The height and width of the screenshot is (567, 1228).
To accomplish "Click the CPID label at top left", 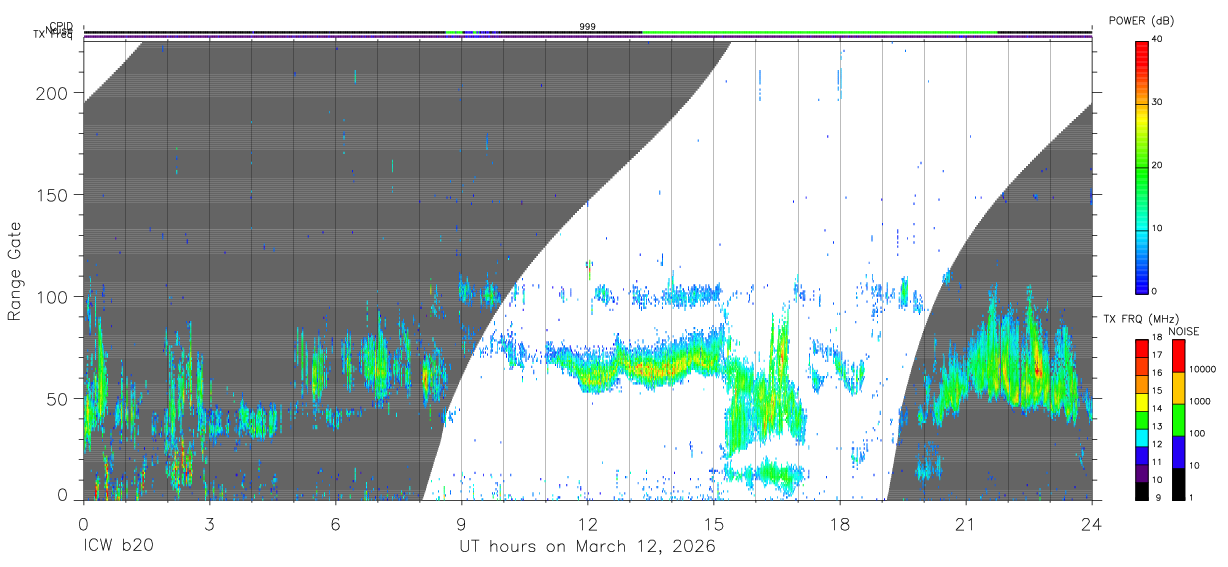I will pyautogui.click(x=60, y=27).
